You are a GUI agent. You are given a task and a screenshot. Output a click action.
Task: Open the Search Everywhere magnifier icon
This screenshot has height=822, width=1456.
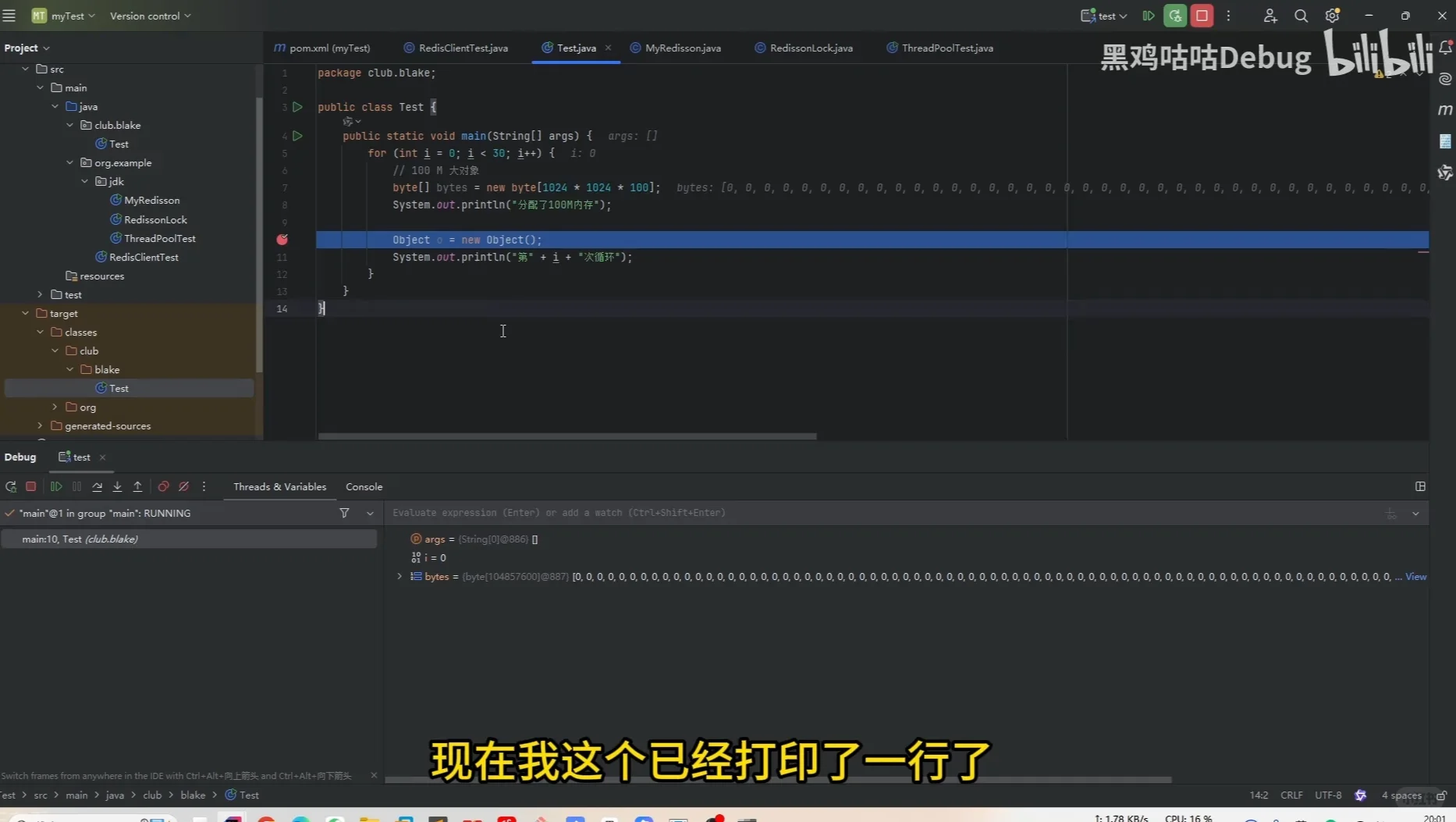click(1301, 16)
